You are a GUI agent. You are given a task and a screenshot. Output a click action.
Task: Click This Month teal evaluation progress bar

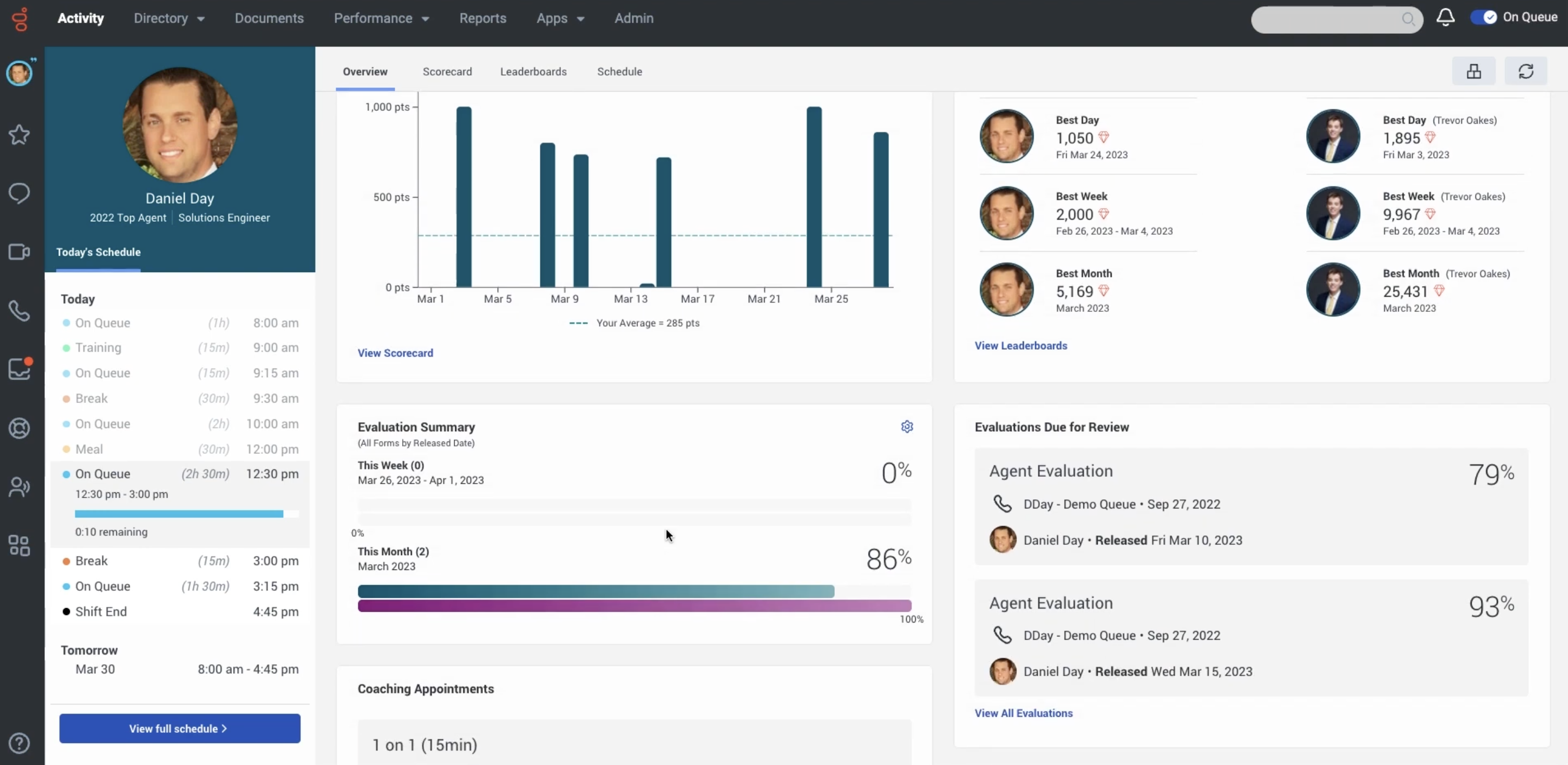coord(595,591)
